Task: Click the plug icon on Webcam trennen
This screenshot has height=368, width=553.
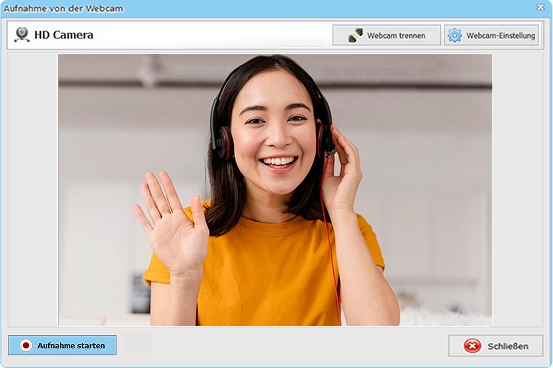Action: point(355,35)
